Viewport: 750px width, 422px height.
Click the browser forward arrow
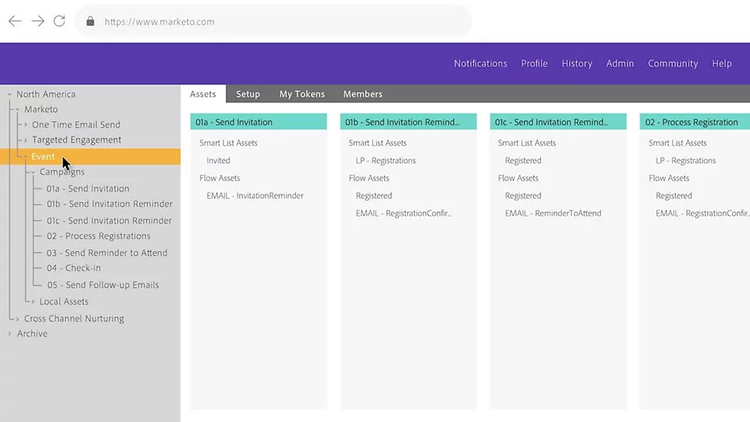pos(38,21)
